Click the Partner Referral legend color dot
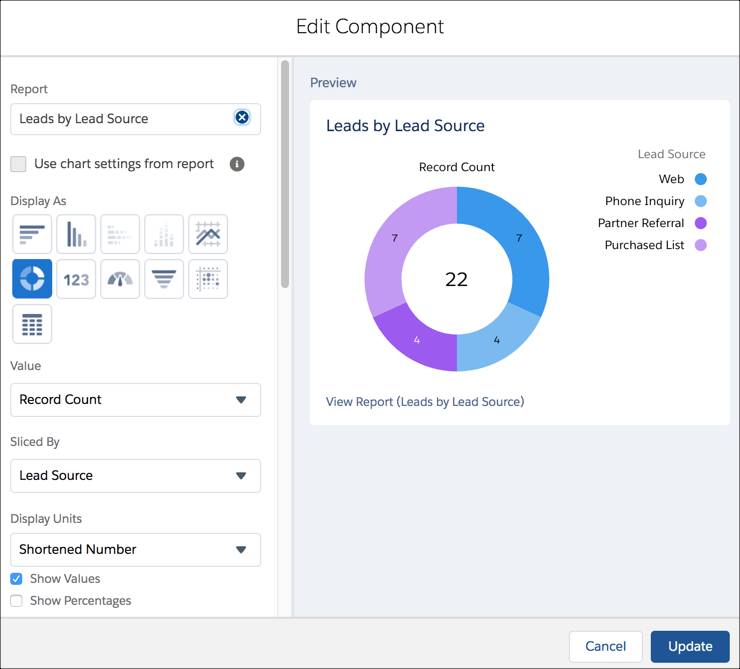The image size is (740, 669). 701,223
